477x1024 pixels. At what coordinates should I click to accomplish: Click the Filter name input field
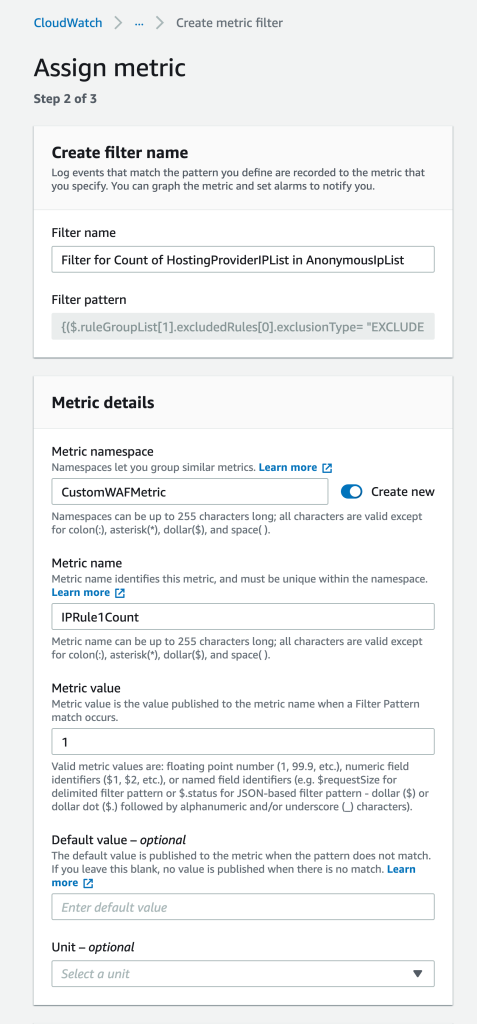point(243,259)
